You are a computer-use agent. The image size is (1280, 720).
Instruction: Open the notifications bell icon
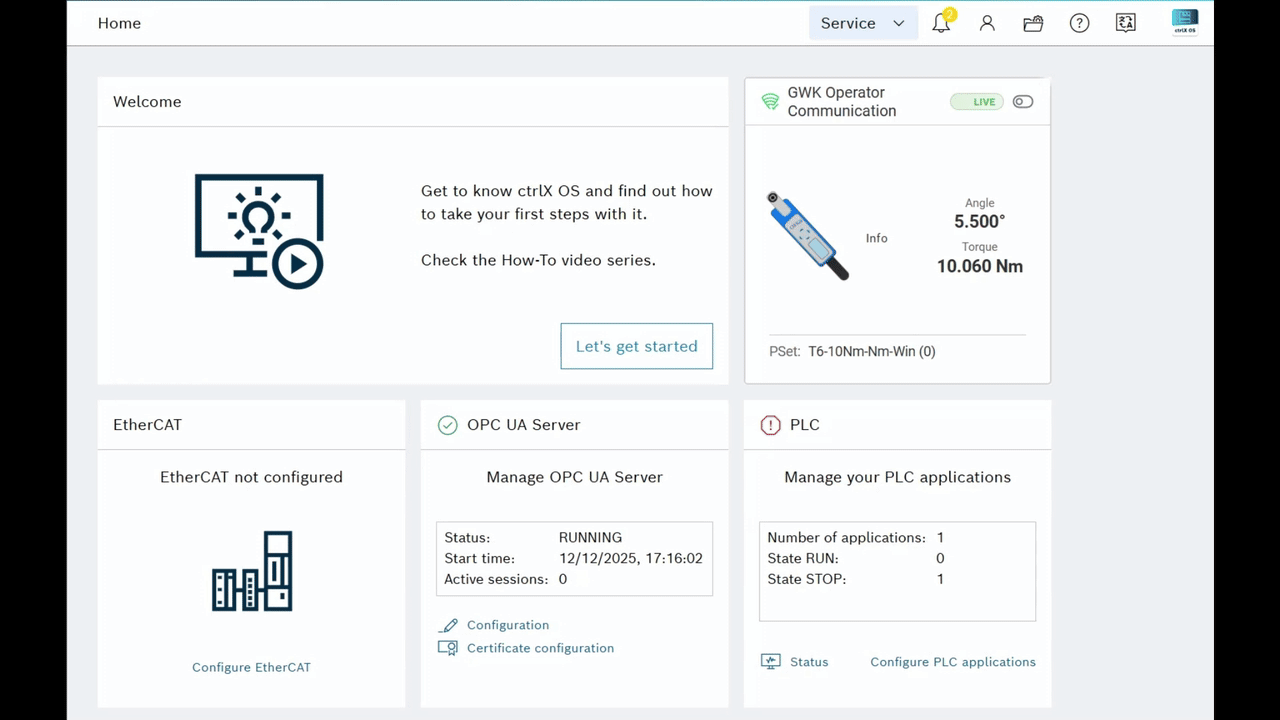click(942, 22)
